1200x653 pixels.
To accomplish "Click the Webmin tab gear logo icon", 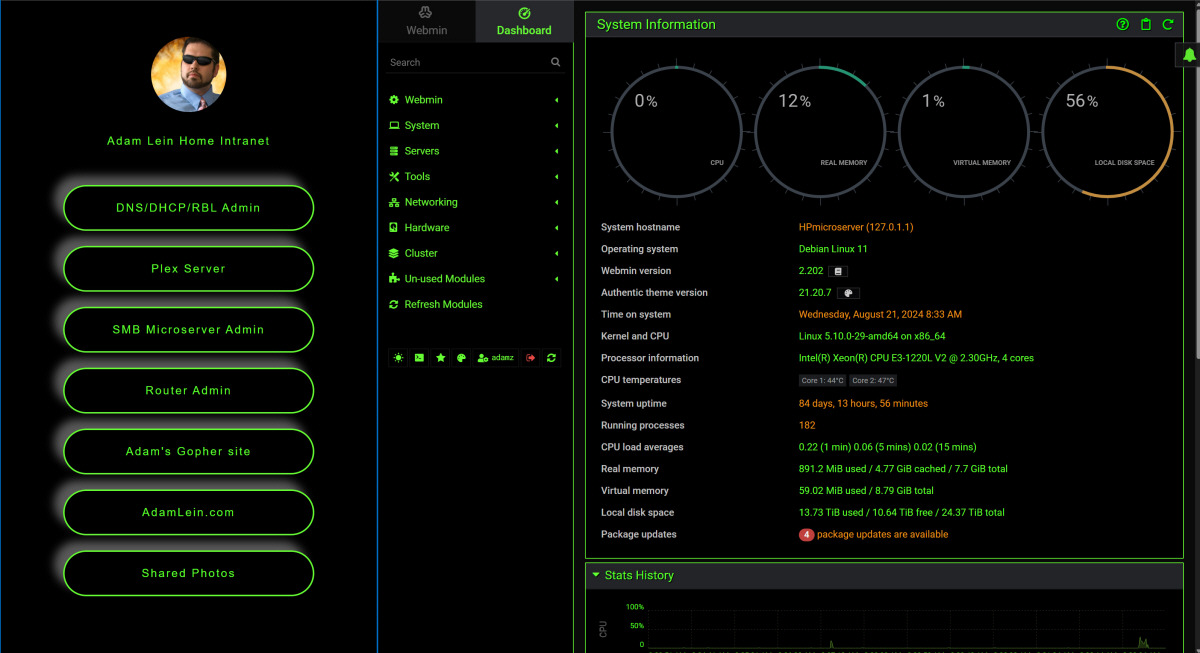I will [426, 12].
